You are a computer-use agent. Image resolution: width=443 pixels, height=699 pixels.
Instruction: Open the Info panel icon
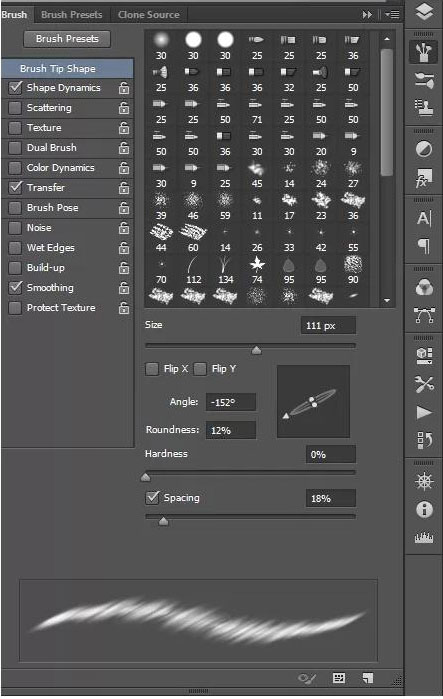click(x=424, y=509)
